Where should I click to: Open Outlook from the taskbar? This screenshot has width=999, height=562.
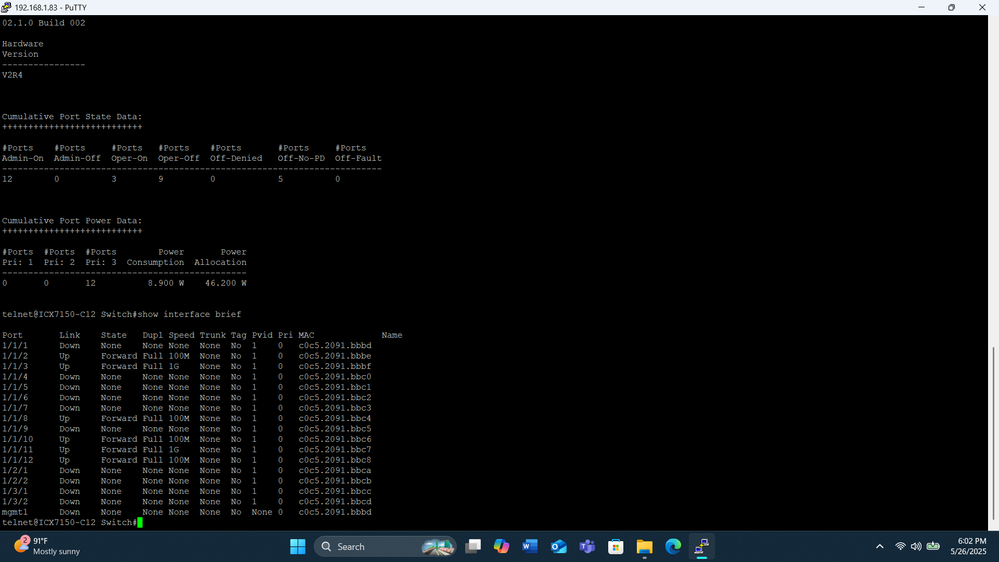pyautogui.click(x=559, y=547)
